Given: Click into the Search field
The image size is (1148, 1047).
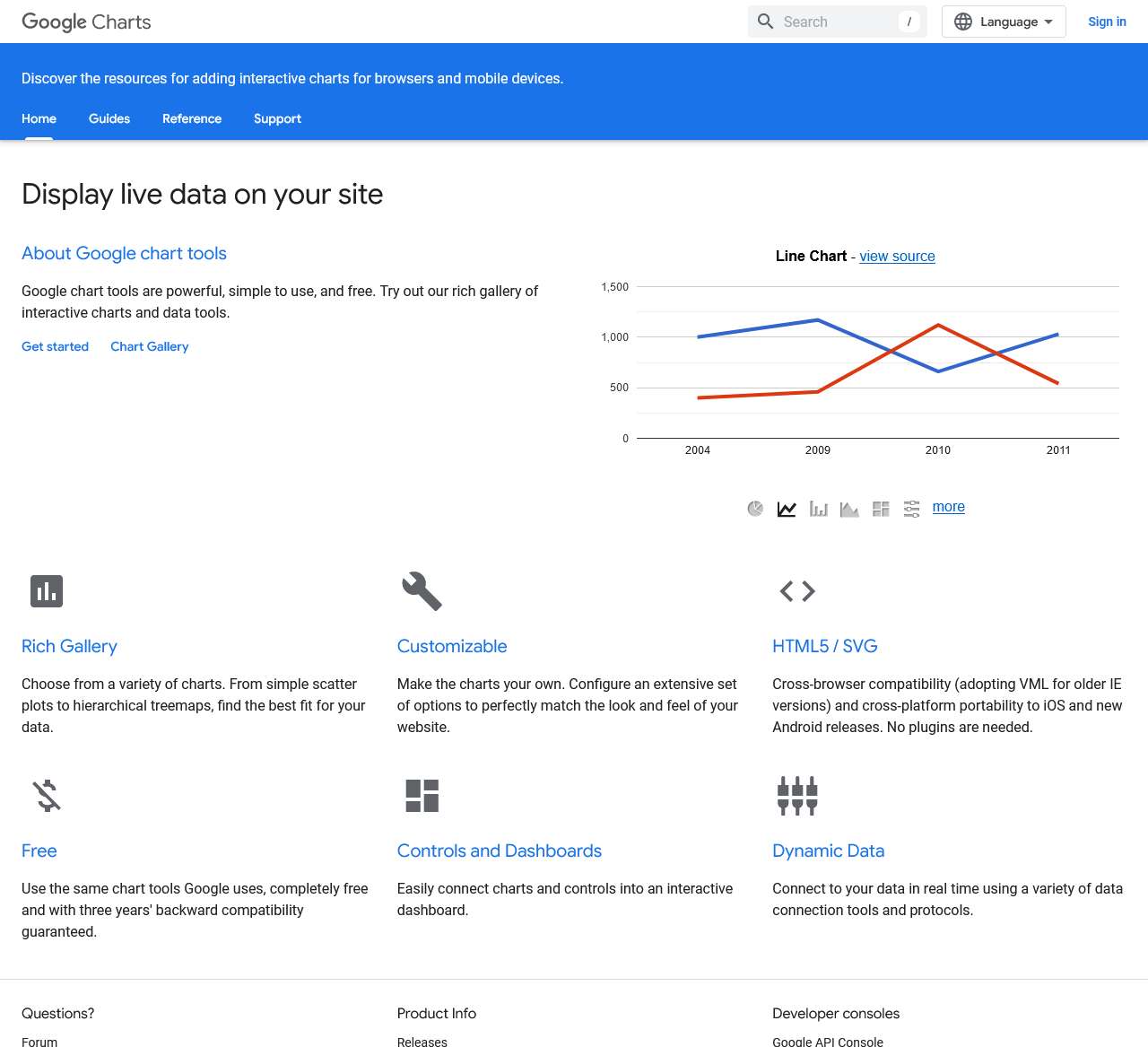Looking at the screenshot, I should coord(838,22).
